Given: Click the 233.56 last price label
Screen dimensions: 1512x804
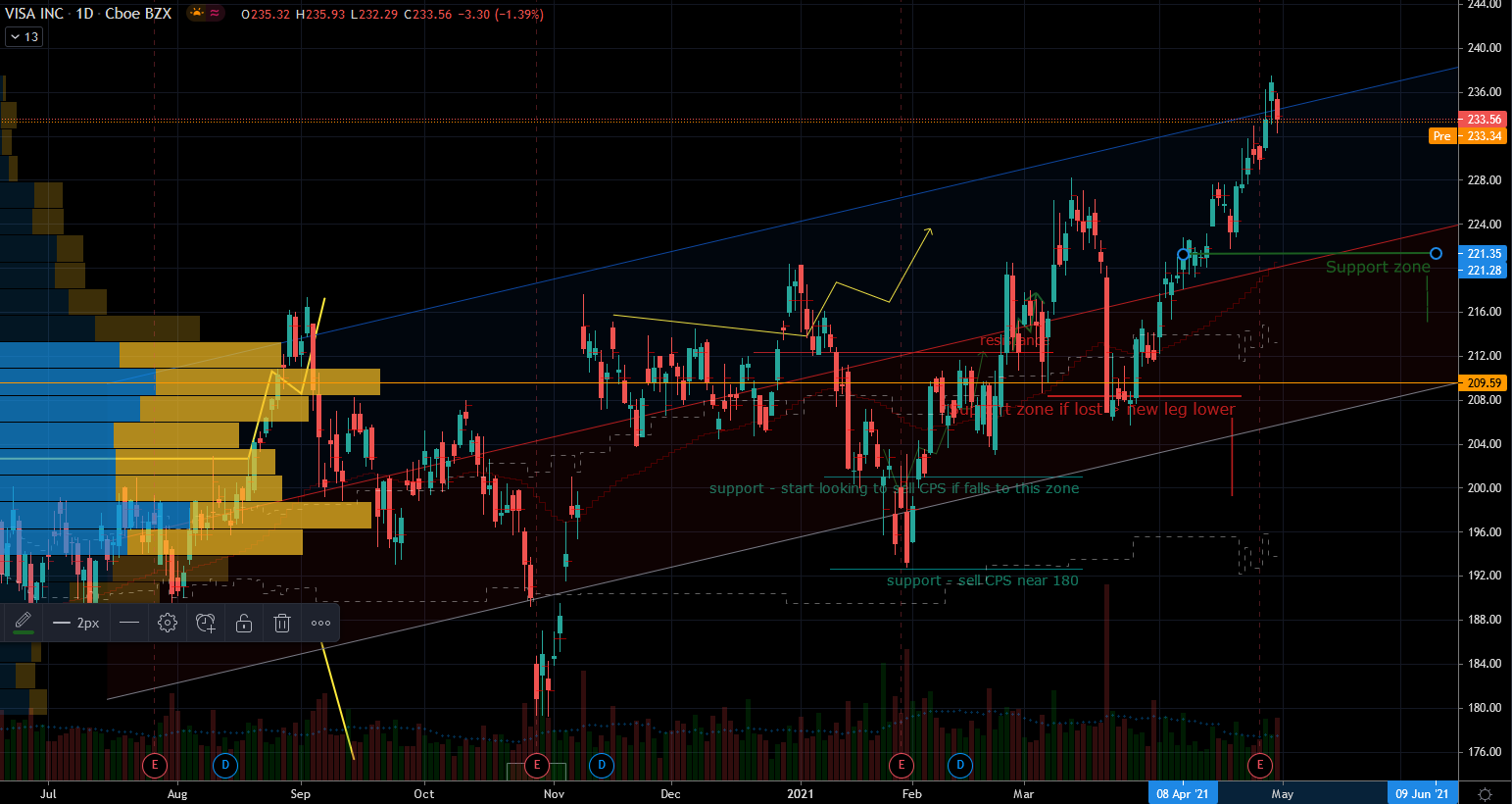Looking at the screenshot, I should 1485,120.
